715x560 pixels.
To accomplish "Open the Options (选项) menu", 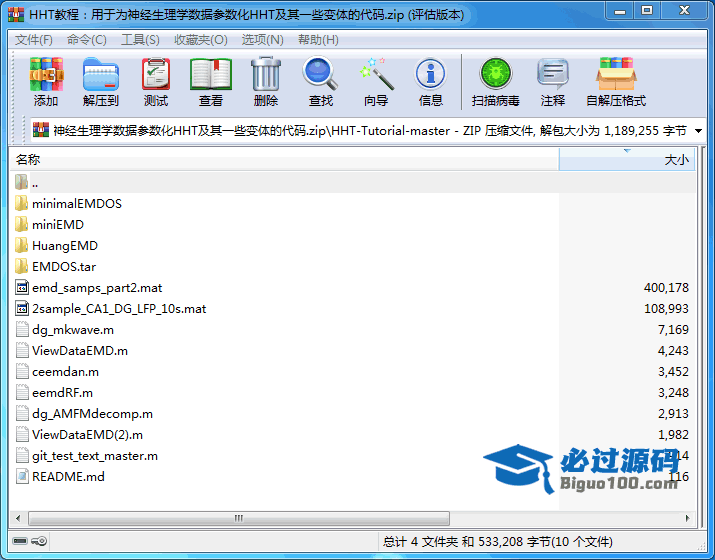I will pyautogui.click(x=262, y=40).
